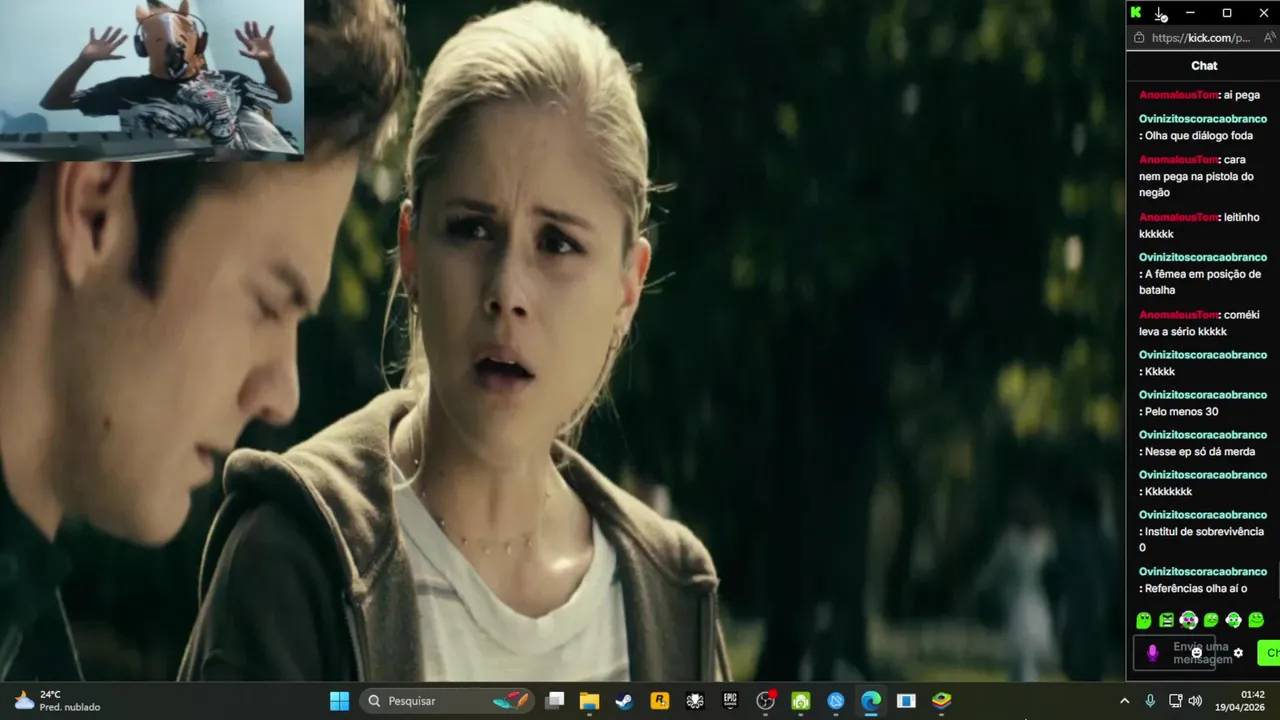This screenshot has width=1280, height=720.
Task: Open the white creature app on the taskbar
Action: click(695, 701)
